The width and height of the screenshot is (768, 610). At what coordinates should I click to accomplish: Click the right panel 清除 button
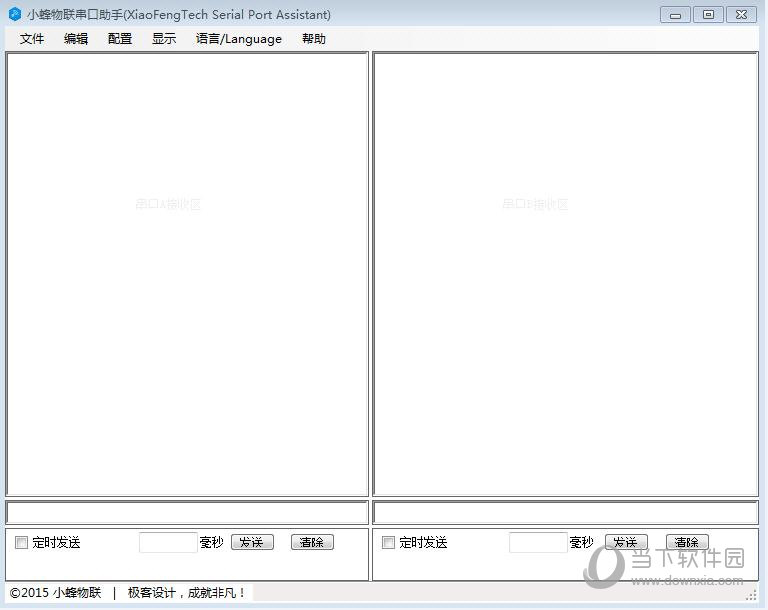pyautogui.click(x=687, y=542)
